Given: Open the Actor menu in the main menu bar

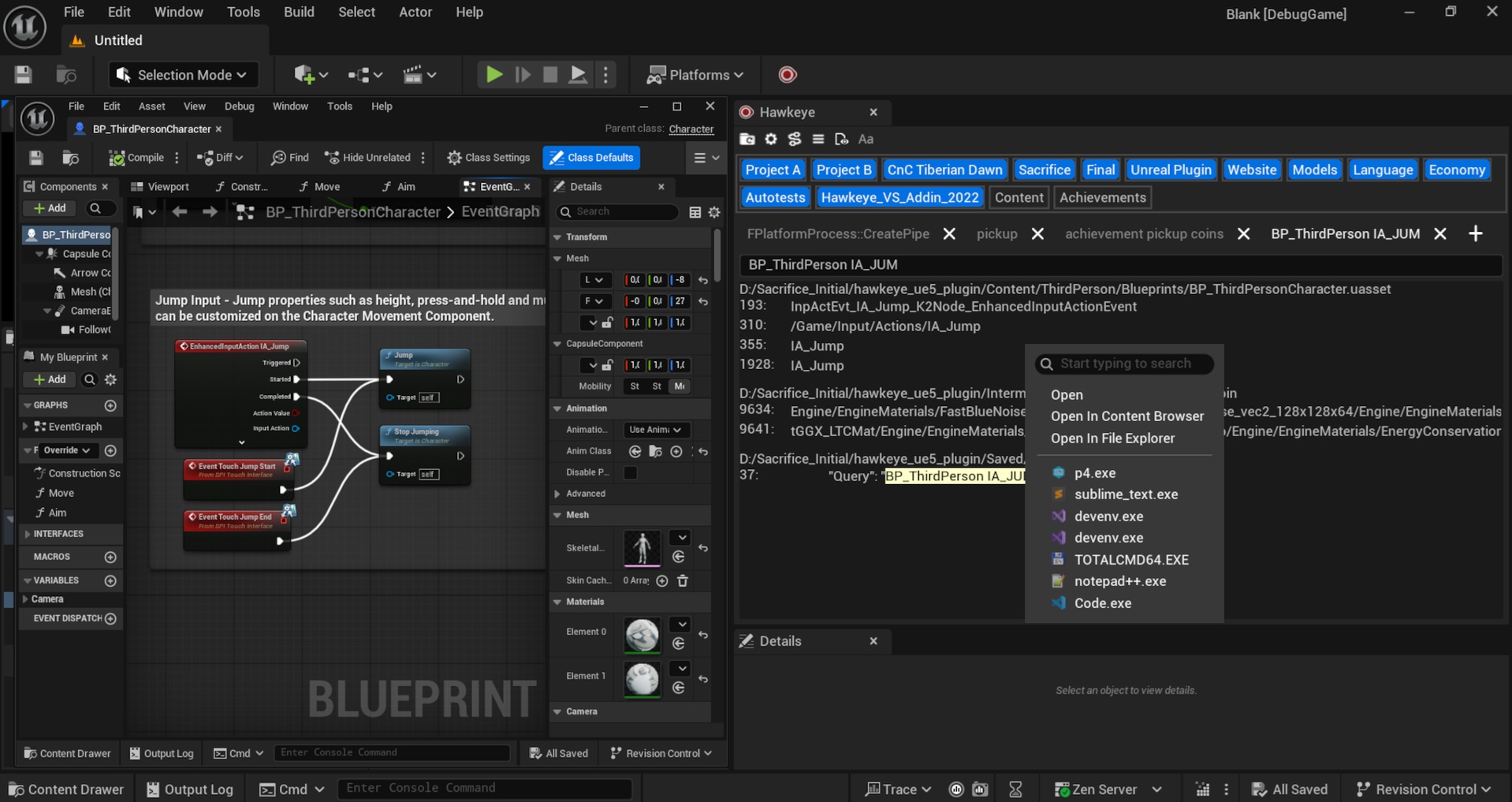Looking at the screenshot, I should tap(415, 13).
